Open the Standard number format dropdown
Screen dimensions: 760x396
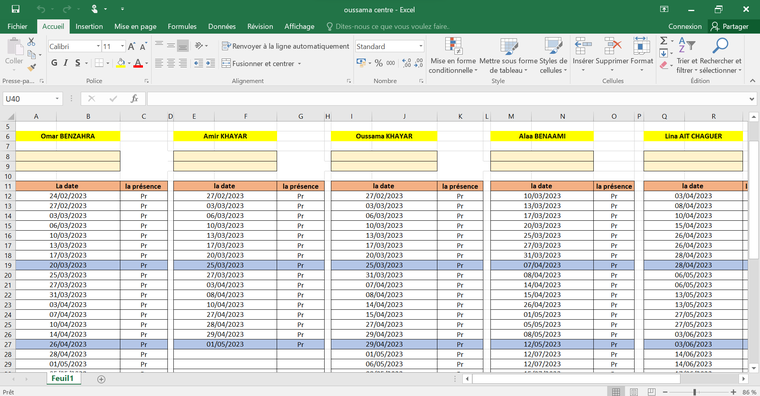[421, 47]
